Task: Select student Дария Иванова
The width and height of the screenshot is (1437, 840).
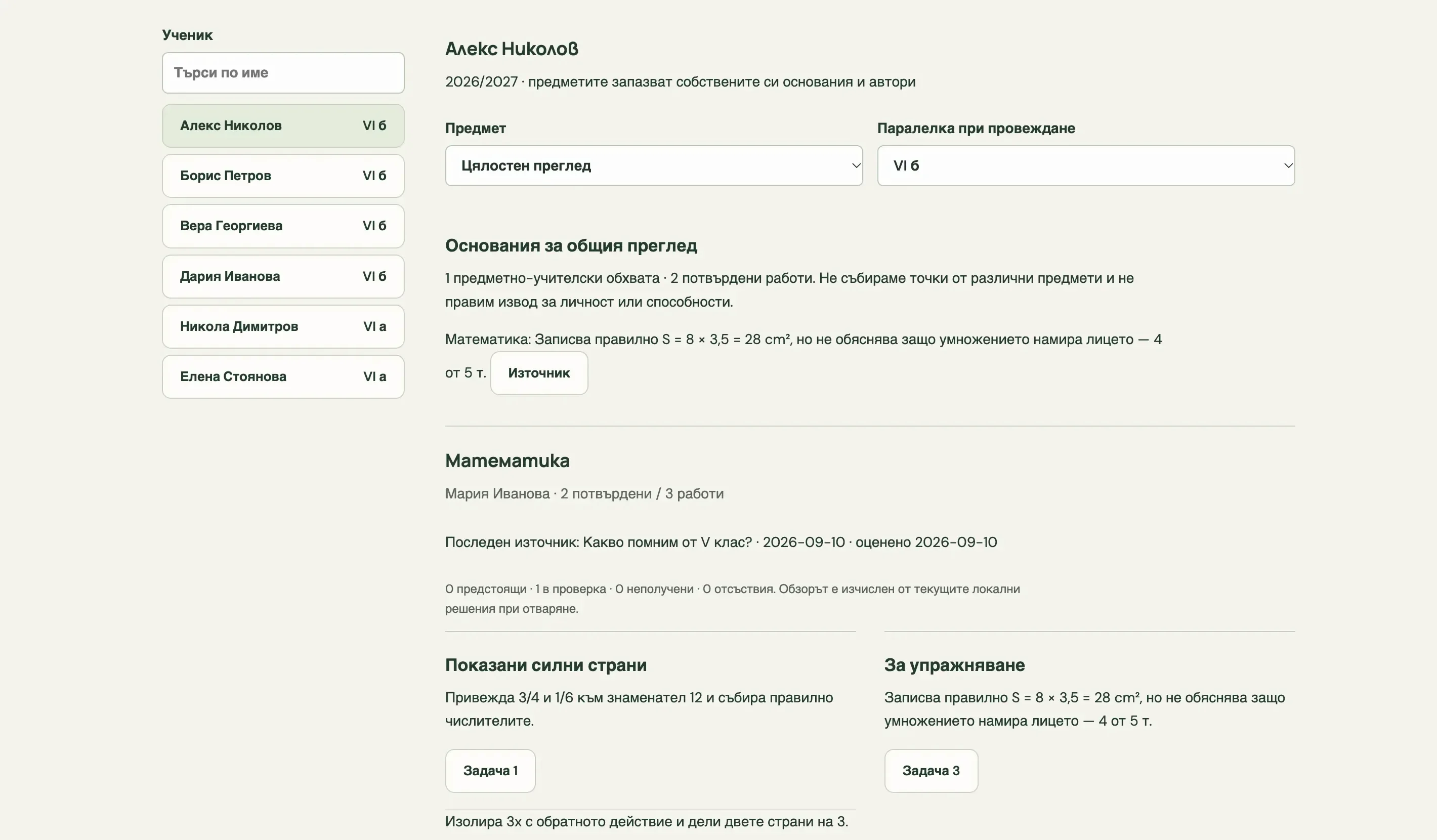Action: tap(283, 276)
